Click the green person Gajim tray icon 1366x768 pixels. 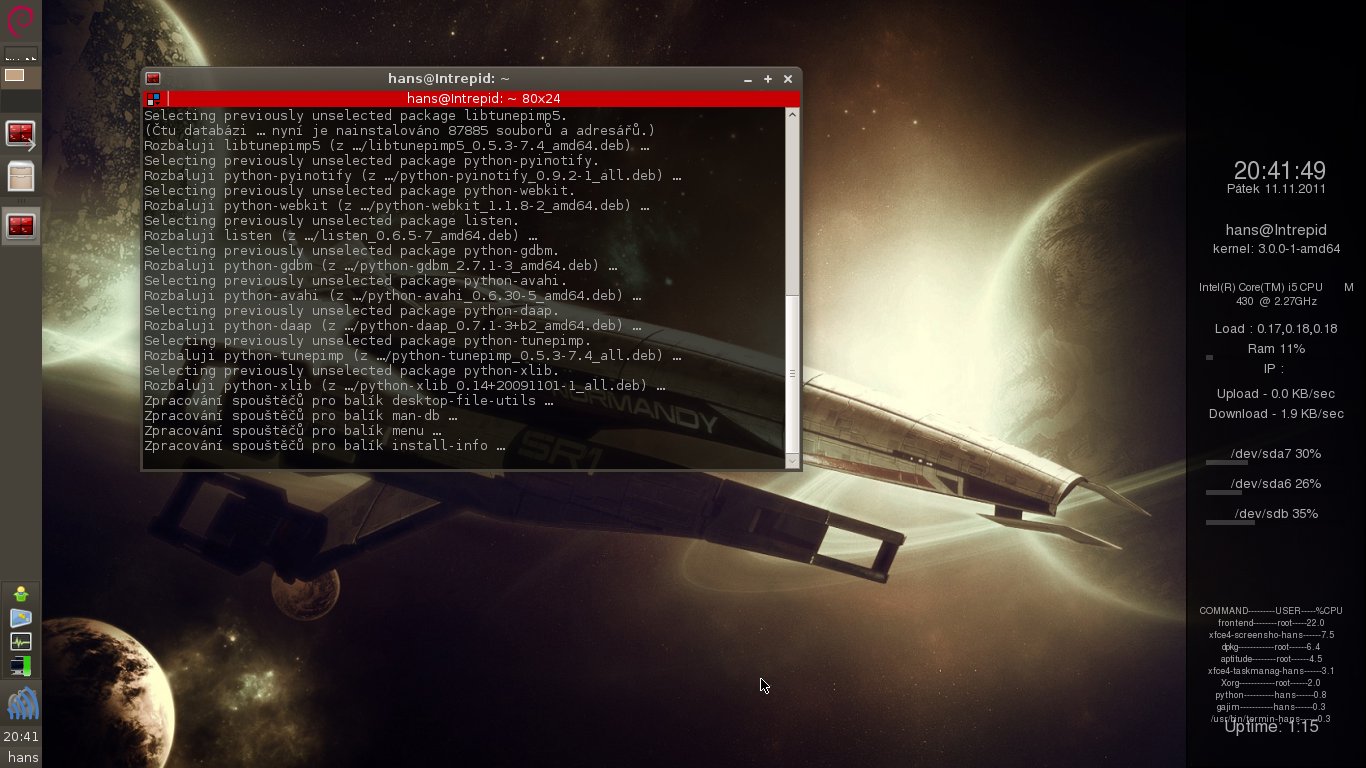pos(21,595)
